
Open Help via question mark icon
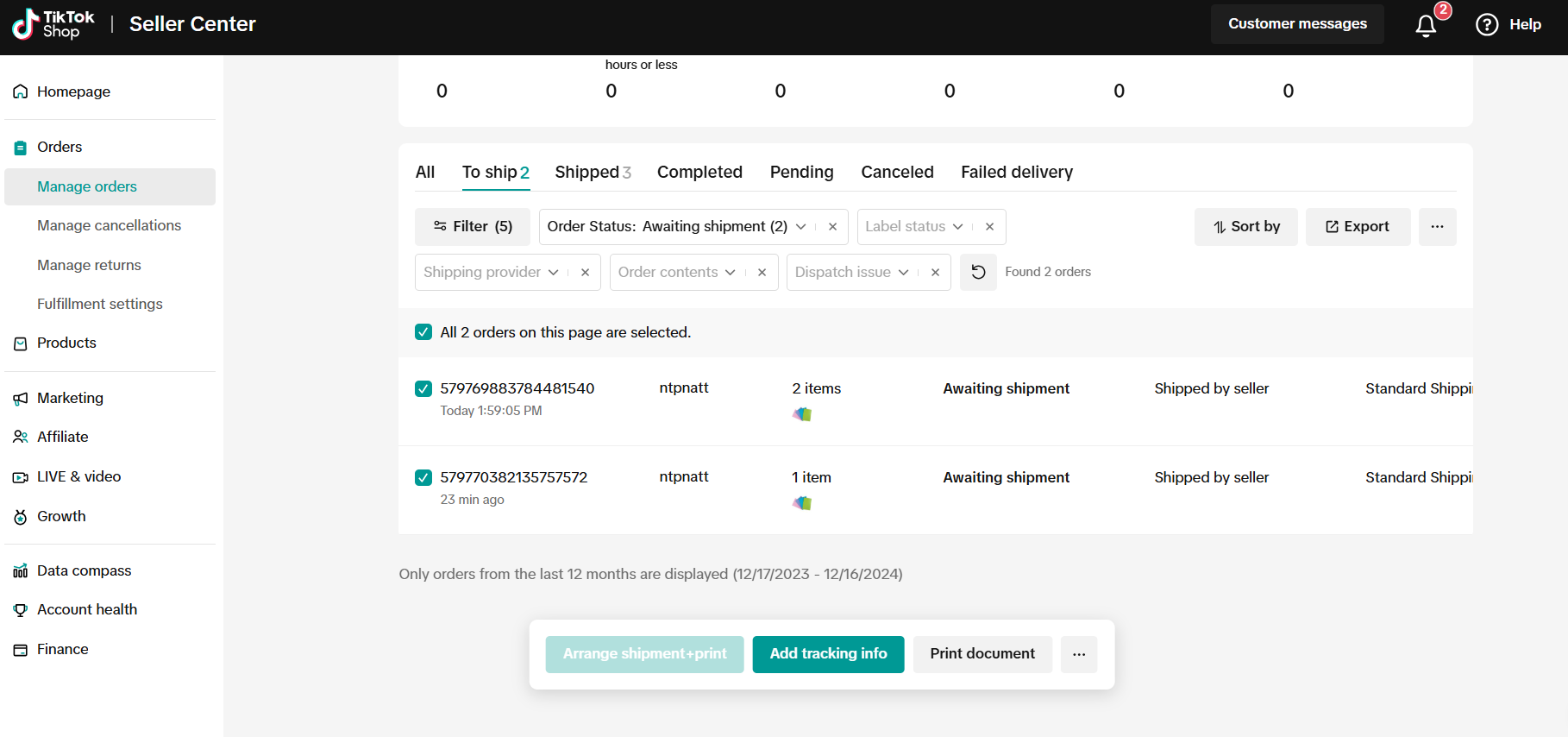[1487, 24]
